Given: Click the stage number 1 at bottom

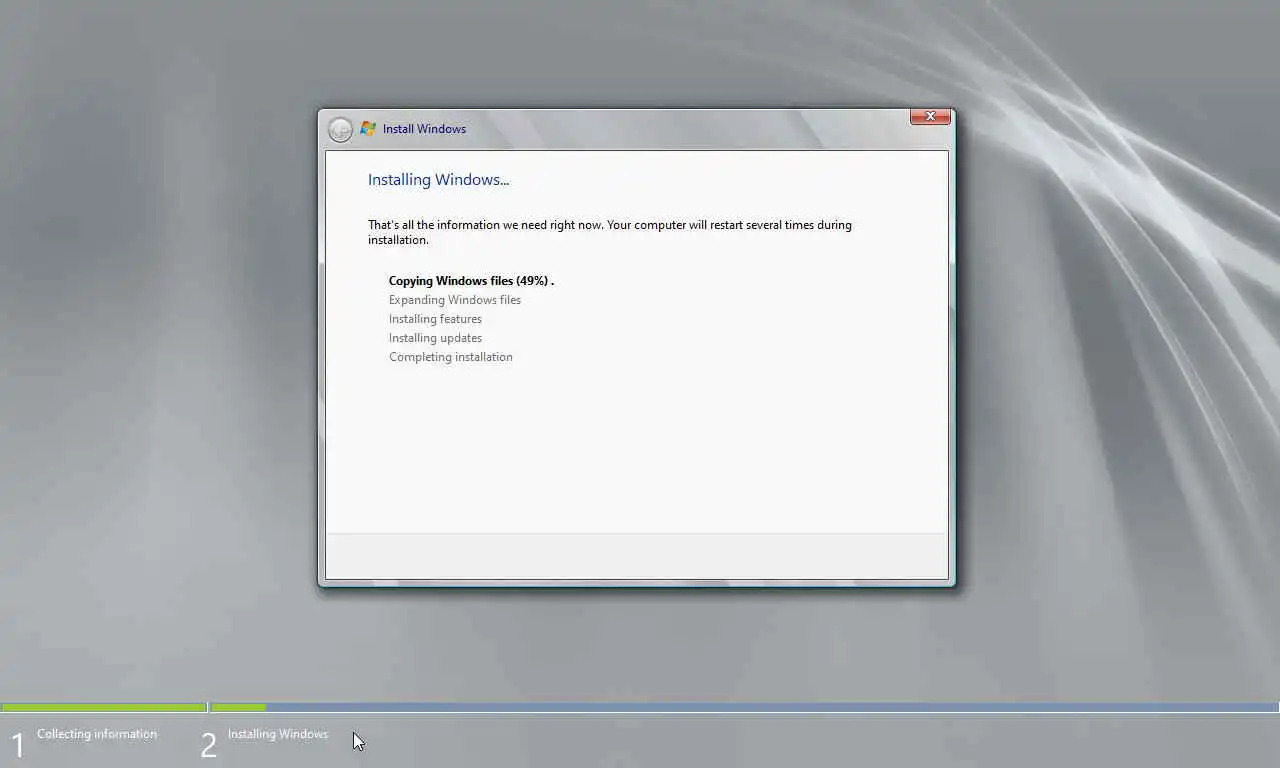Looking at the screenshot, I should [18, 745].
